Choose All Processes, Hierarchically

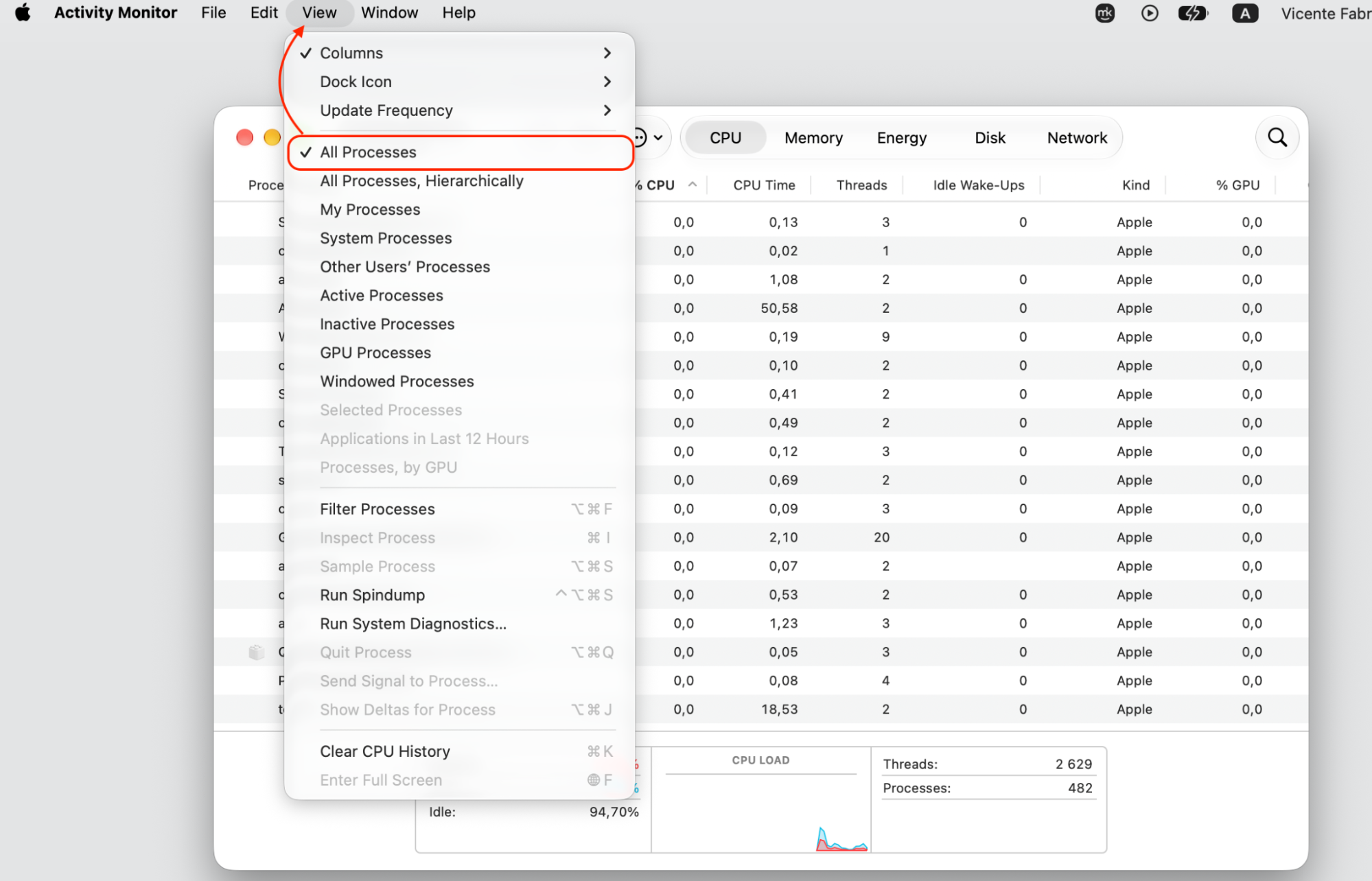tap(460, 181)
